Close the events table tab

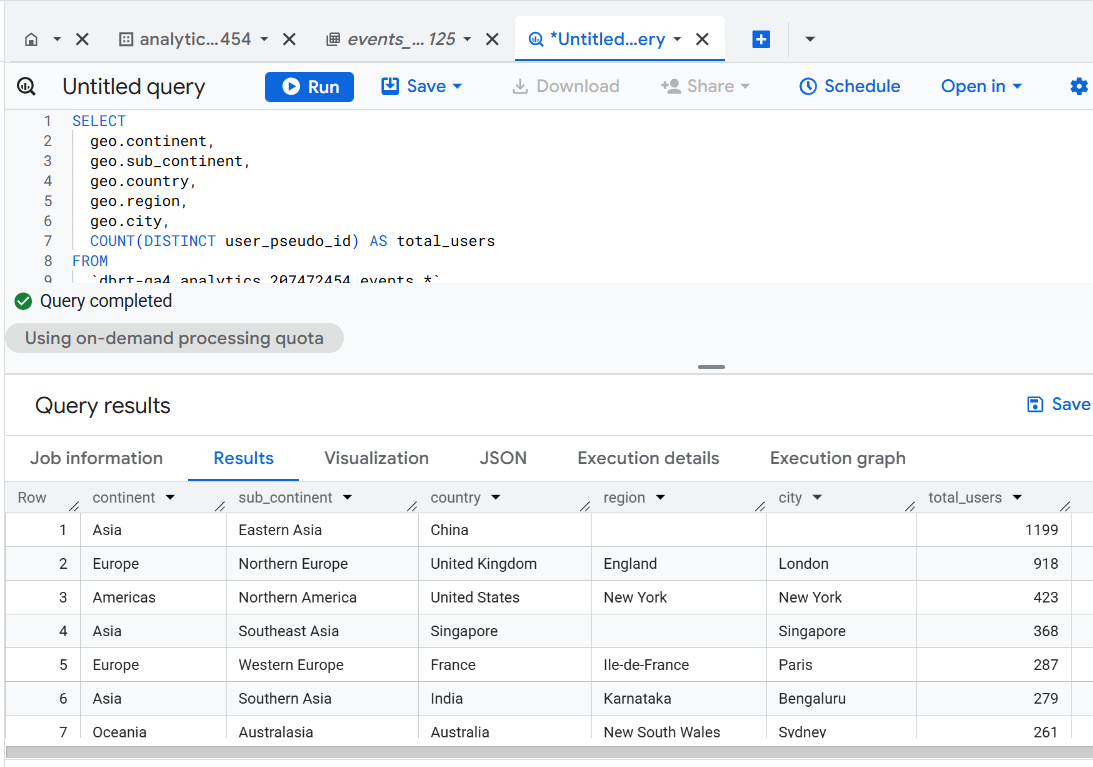tap(492, 39)
